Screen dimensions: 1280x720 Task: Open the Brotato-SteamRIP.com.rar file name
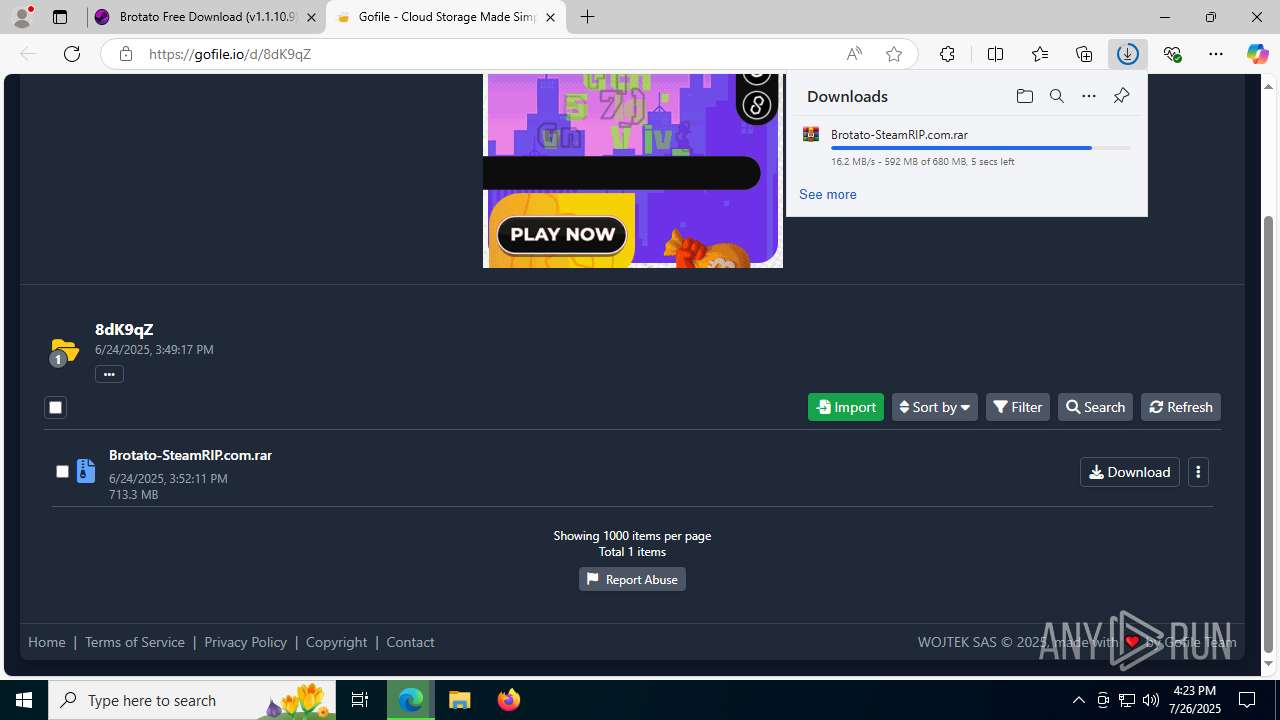point(190,455)
